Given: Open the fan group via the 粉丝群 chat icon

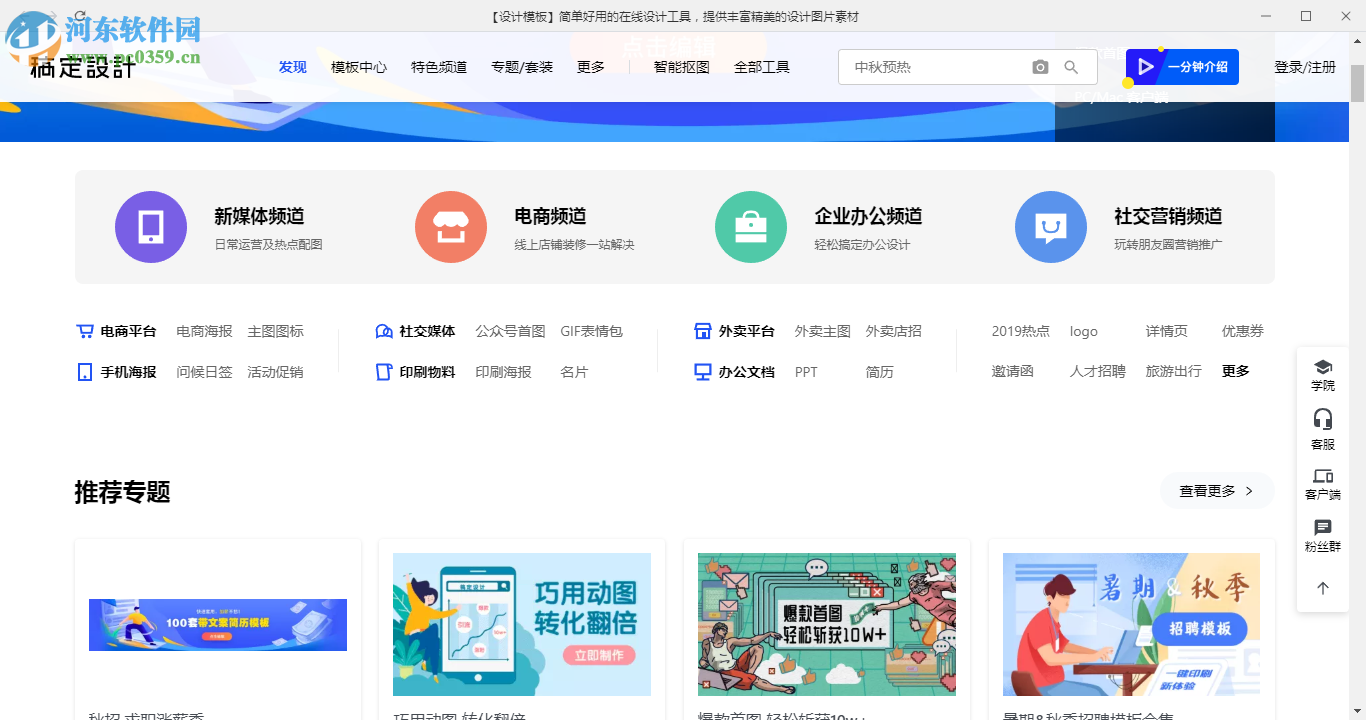Looking at the screenshot, I should click(x=1322, y=532).
